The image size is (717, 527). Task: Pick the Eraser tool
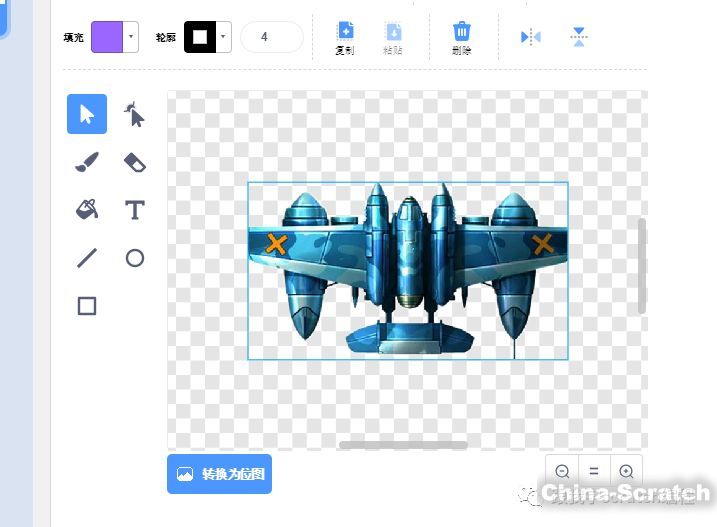click(x=135, y=162)
